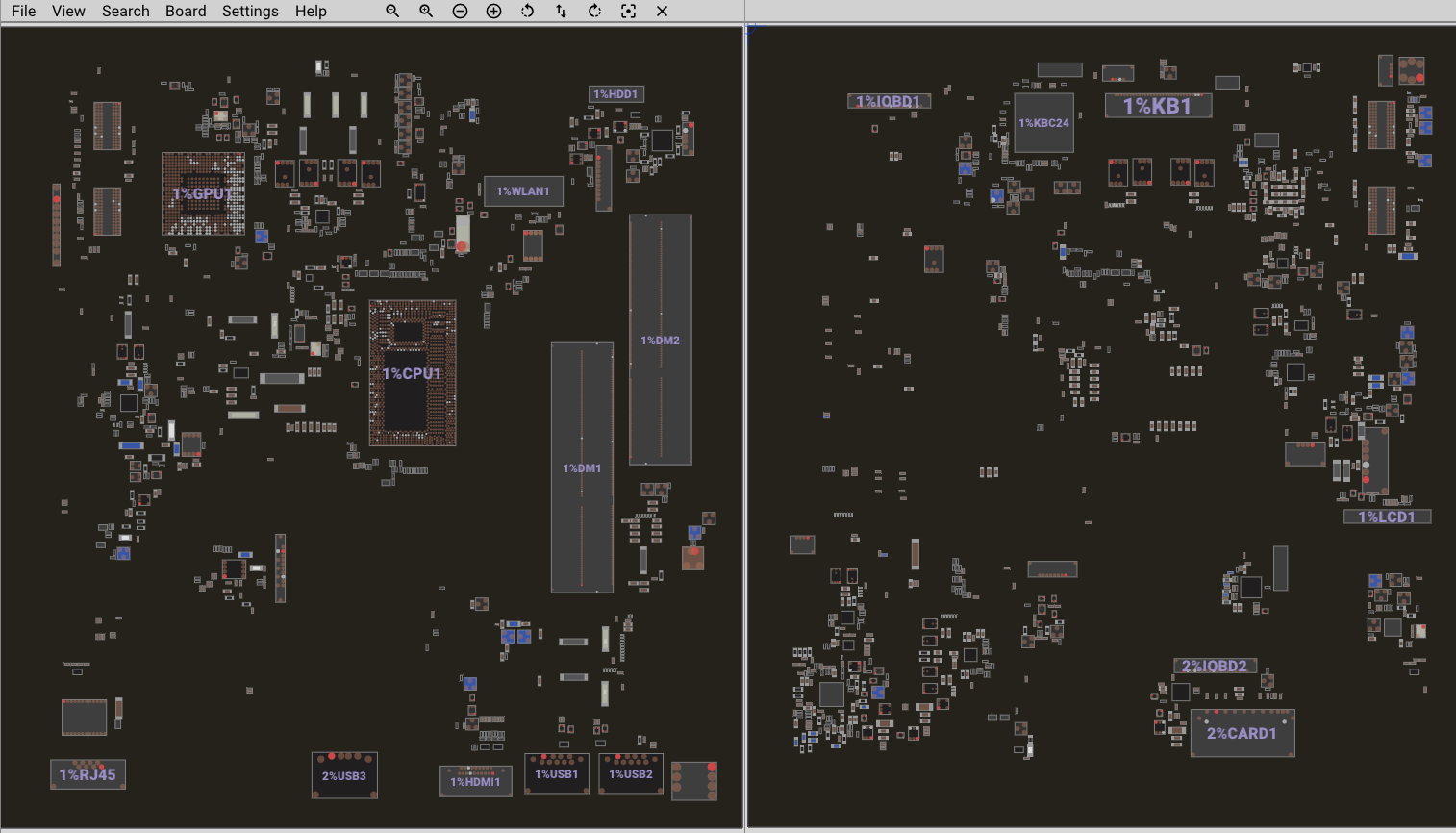Open the File menu
This screenshot has width=1456, height=833.
23,11
